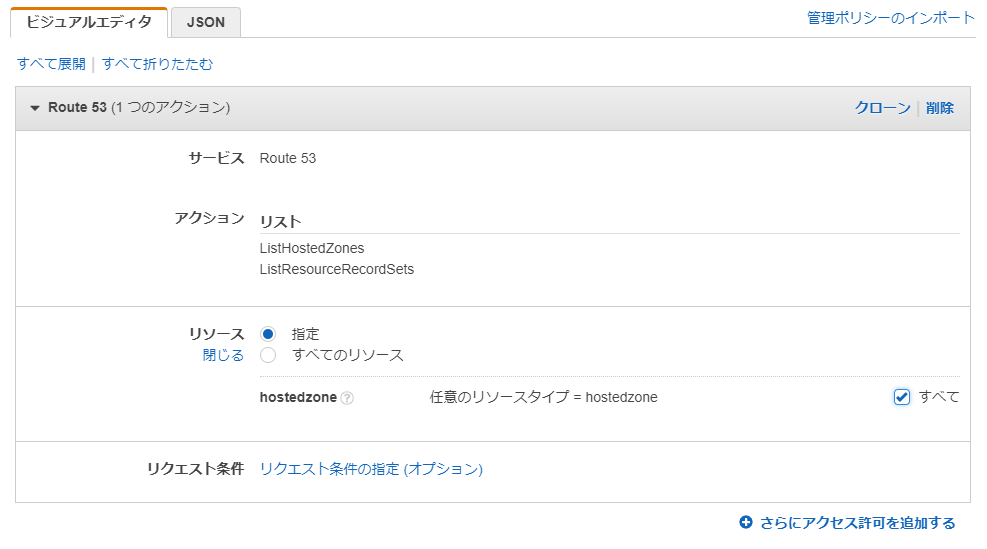
Task: Click the すべて折りたたむ link
Action: (x=157, y=64)
